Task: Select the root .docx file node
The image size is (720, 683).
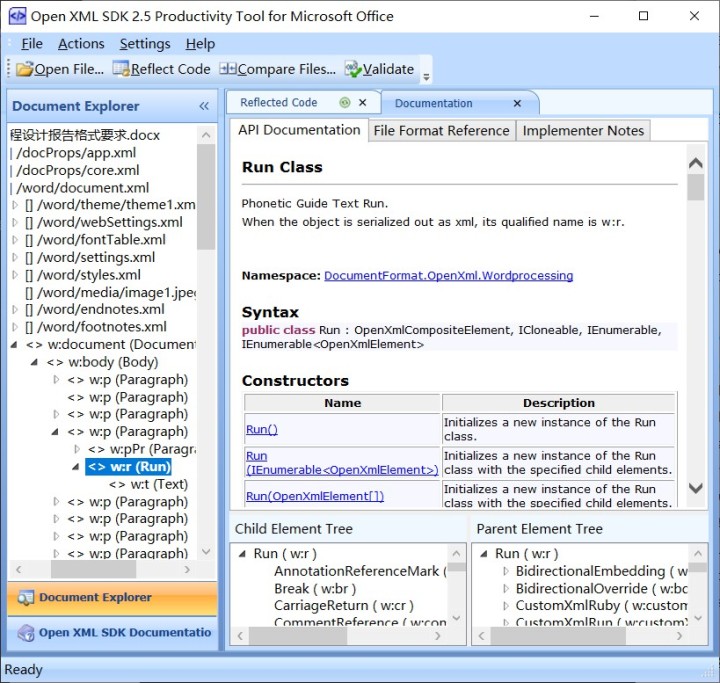Action: pyautogui.click(x=85, y=135)
